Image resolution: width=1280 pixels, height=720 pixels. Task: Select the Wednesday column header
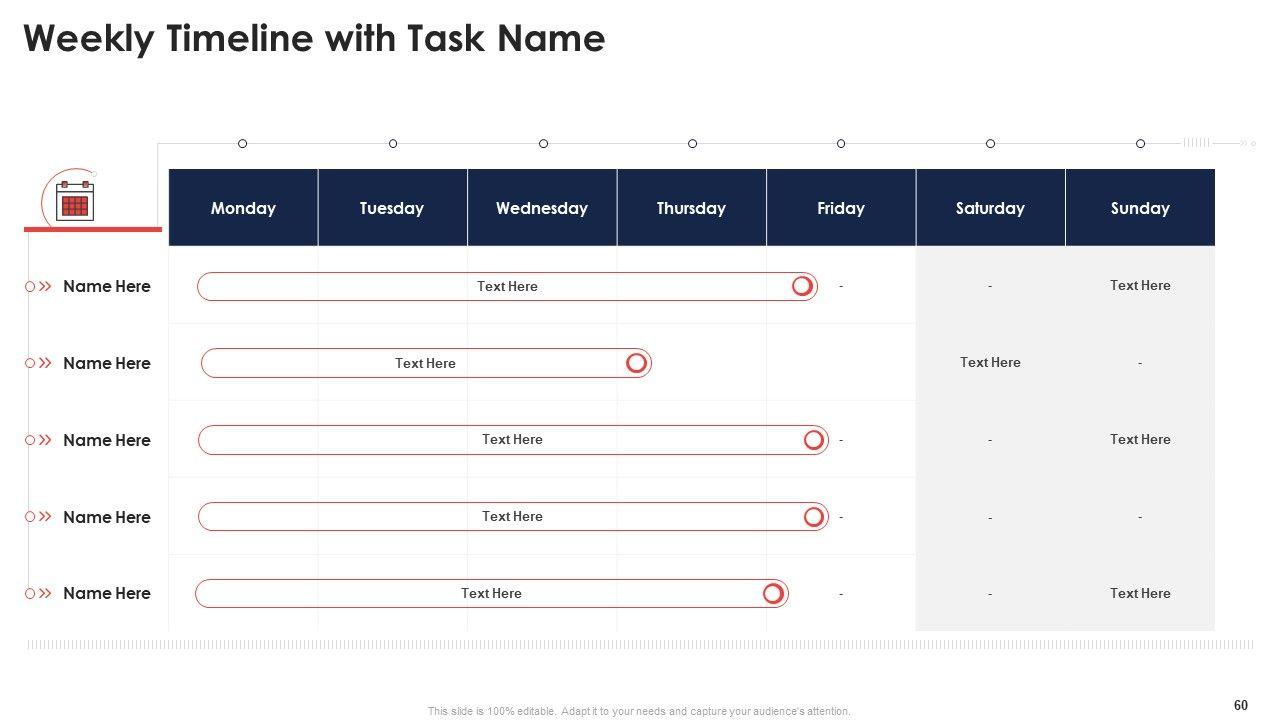(x=542, y=208)
